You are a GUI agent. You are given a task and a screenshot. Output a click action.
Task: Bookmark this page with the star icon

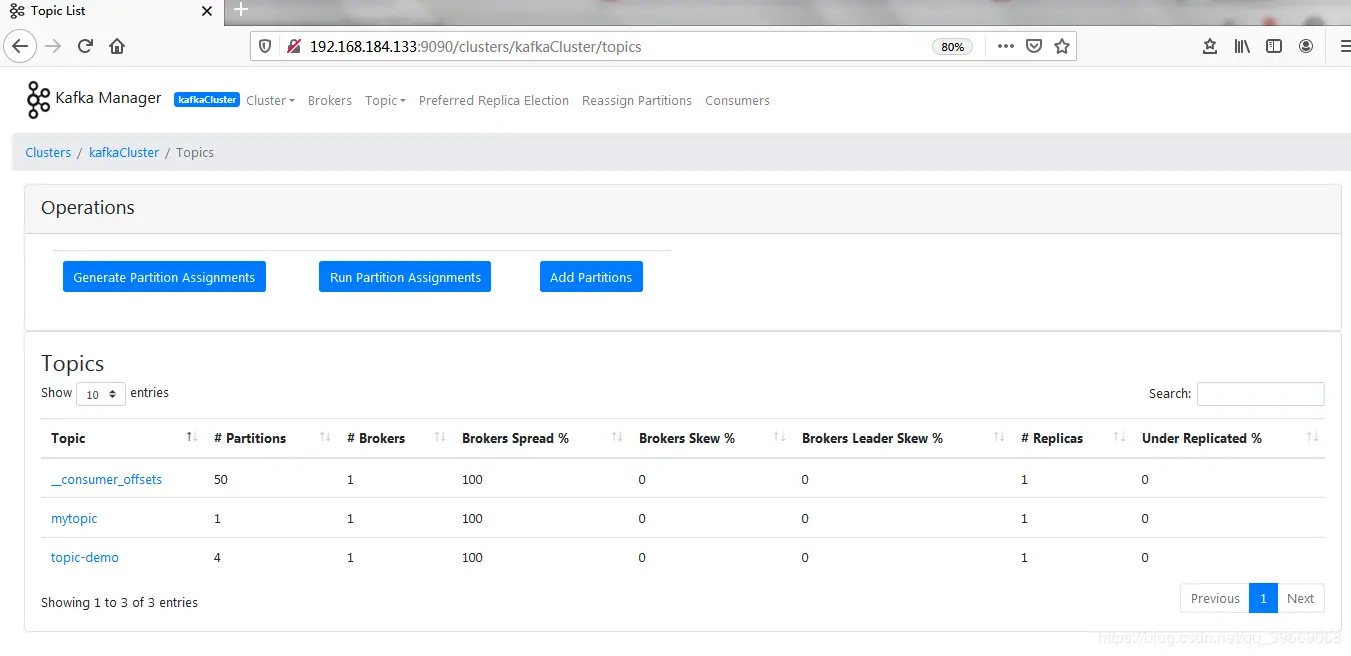(1062, 46)
